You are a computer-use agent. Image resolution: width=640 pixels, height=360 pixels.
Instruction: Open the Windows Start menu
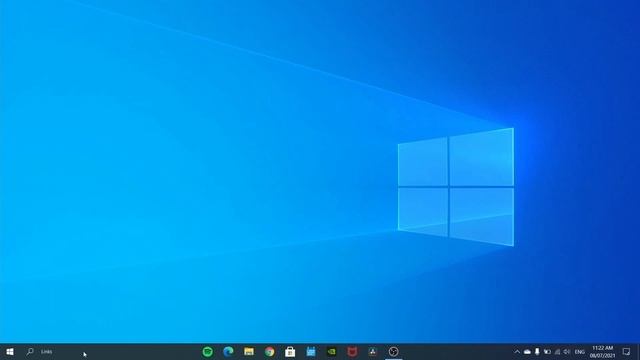[x=10, y=351]
